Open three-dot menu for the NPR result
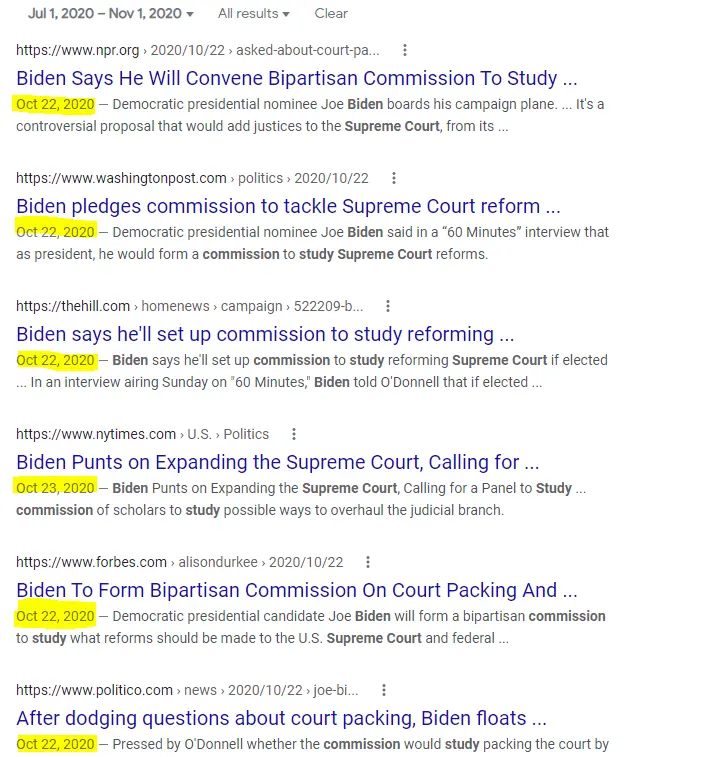The height and width of the screenshot is (757, 713). tap(405, 50)
